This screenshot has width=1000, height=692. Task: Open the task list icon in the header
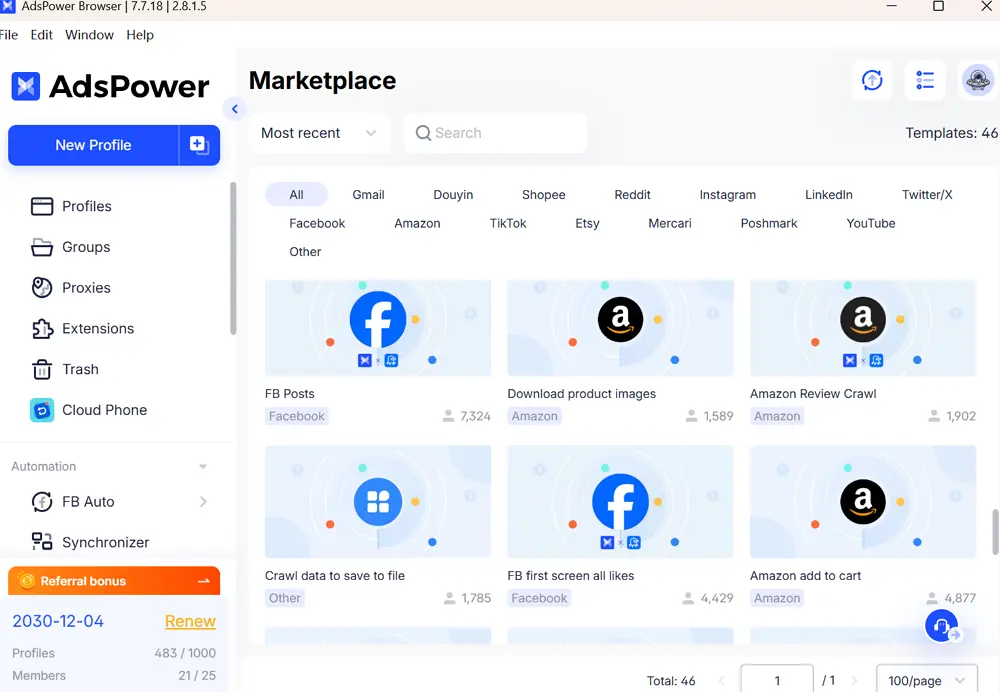pos(925,81)
